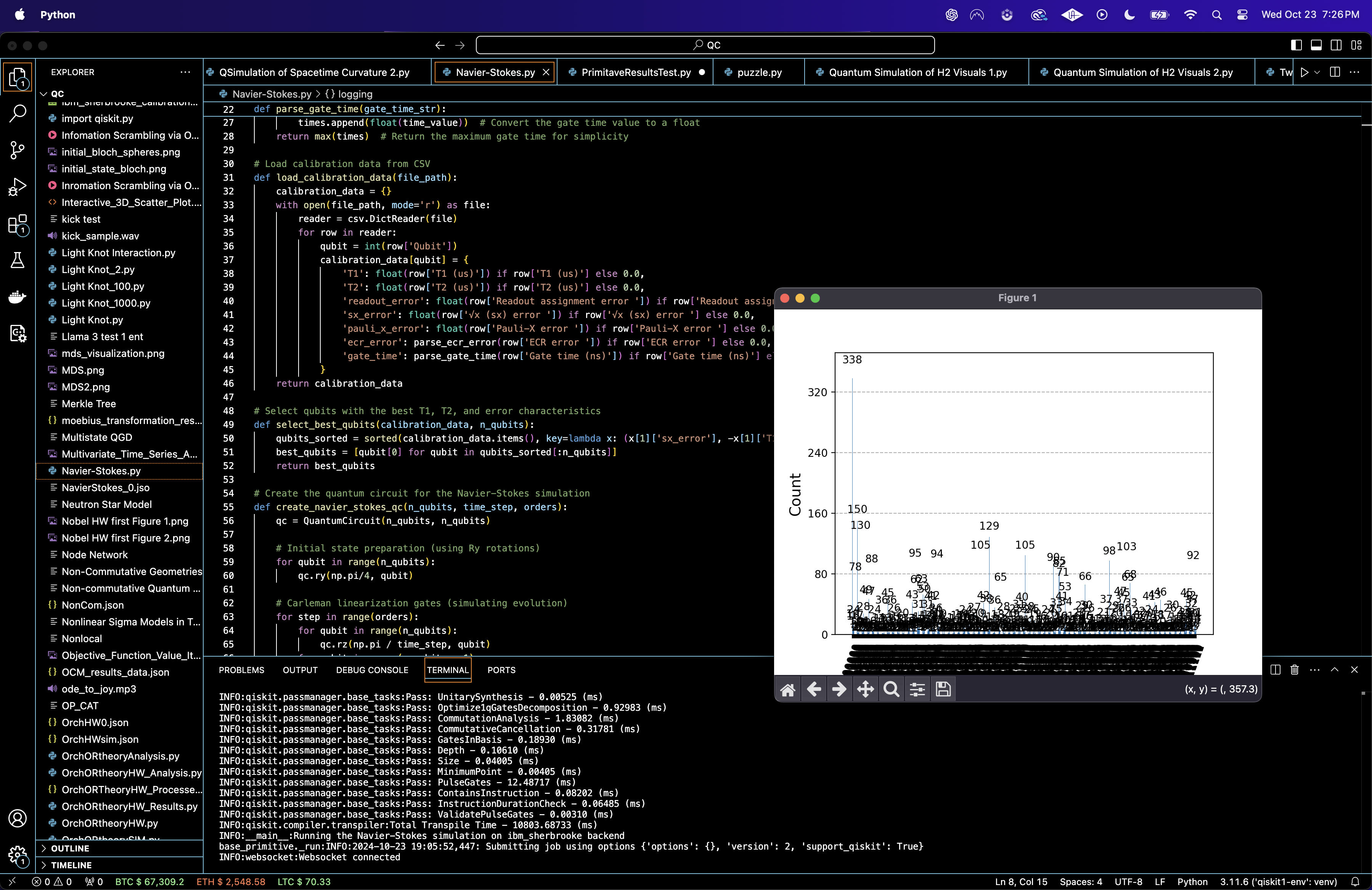
Task: Open the Customize Layout button
Action: pos(1356,45)
